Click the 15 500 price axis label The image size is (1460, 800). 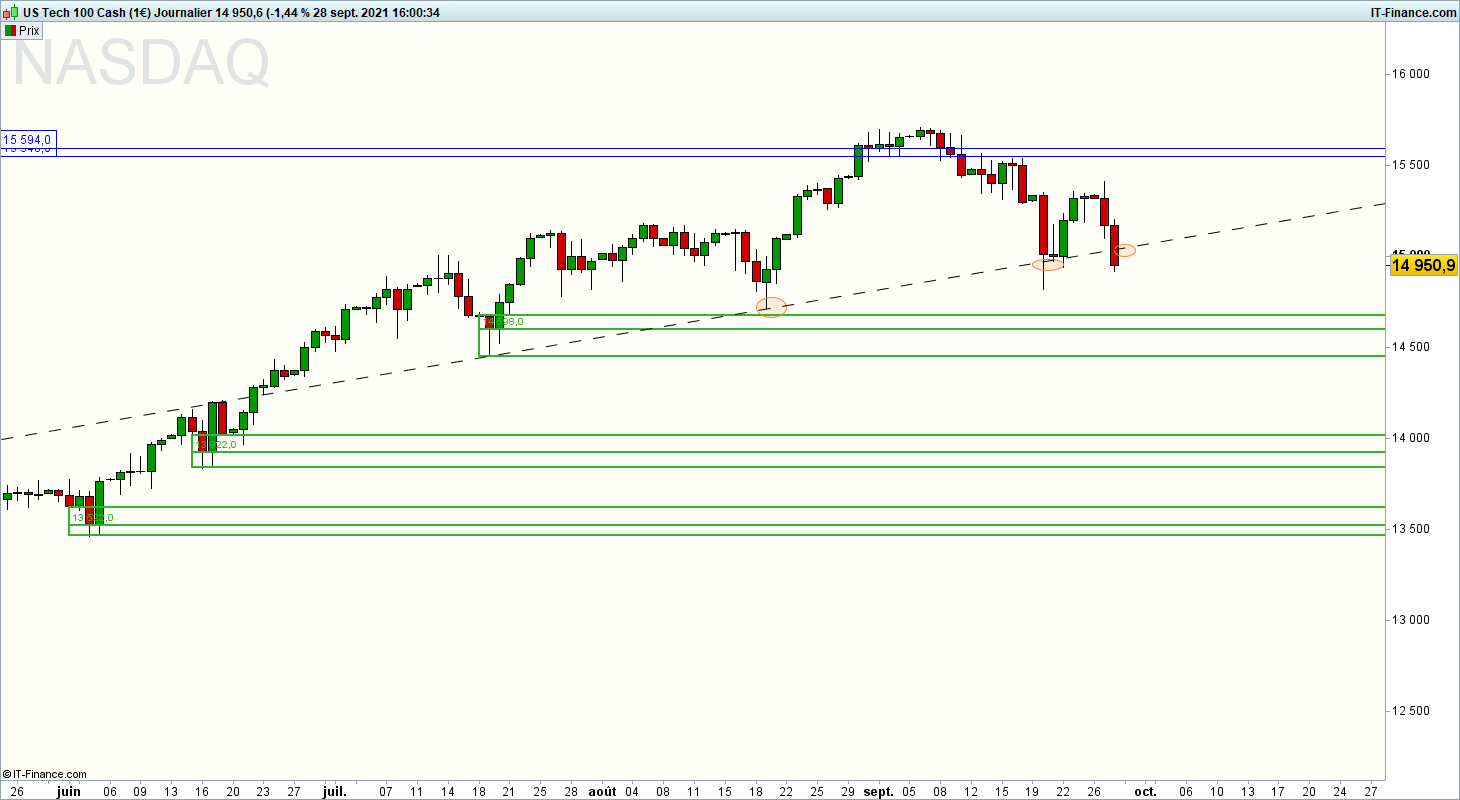click(x=1410, y=165)
